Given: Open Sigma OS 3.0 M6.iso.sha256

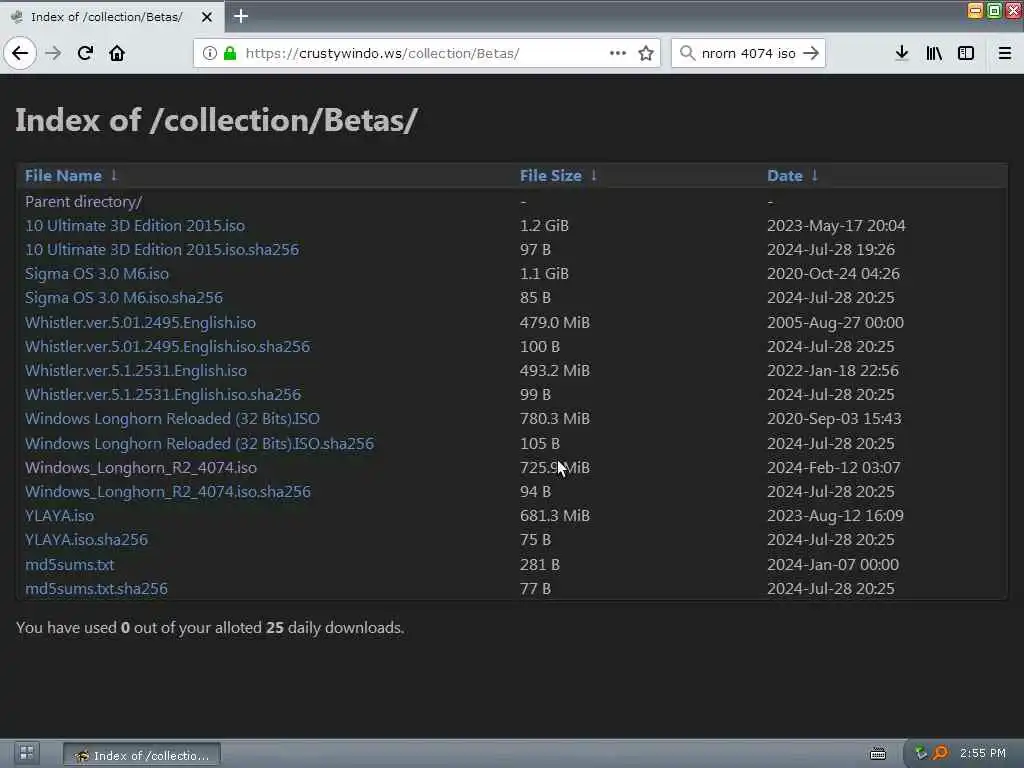Looking at the screenshot, I should tap(124, 298).
